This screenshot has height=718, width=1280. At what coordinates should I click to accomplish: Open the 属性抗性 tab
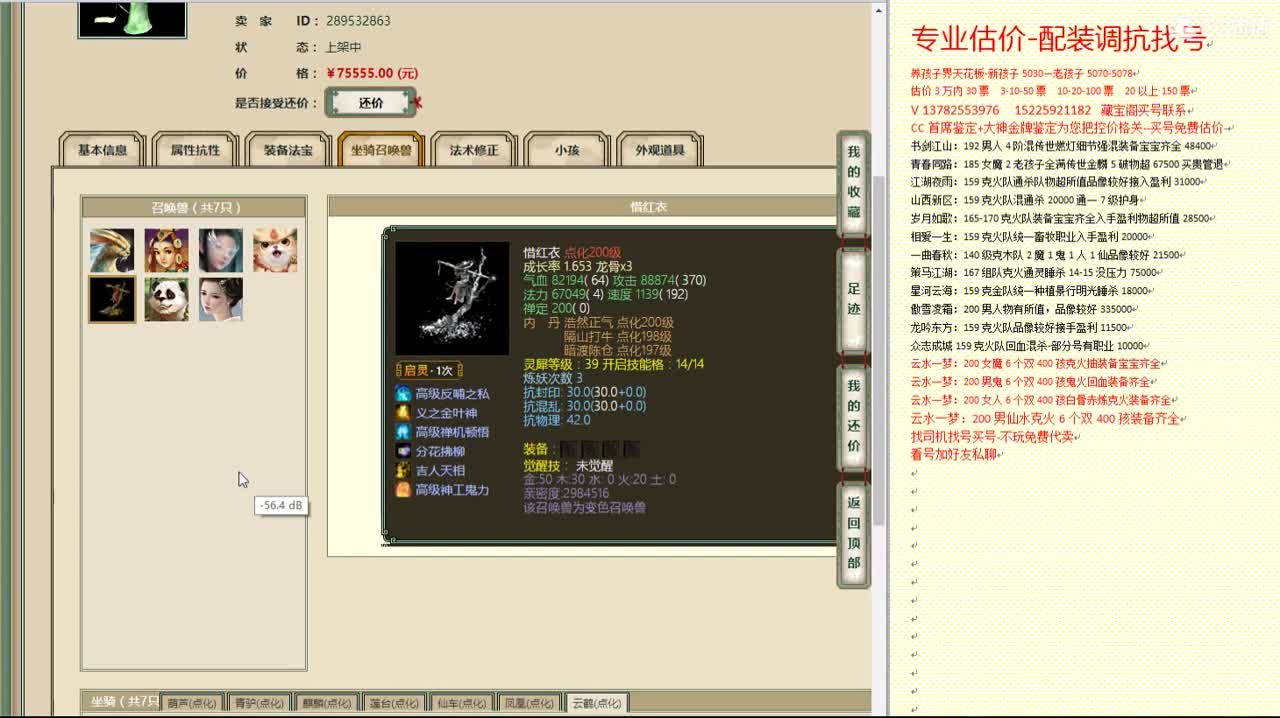click(x=195, y=150)
